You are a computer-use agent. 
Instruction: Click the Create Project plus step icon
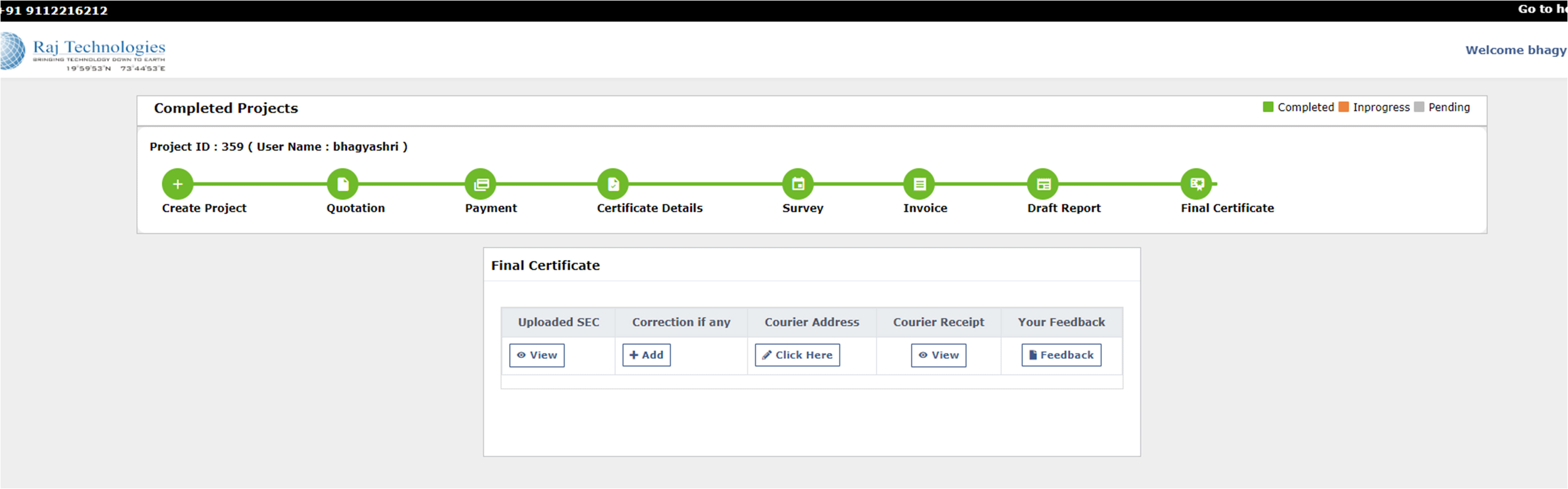pyautogui.click(x=177, y=184)
